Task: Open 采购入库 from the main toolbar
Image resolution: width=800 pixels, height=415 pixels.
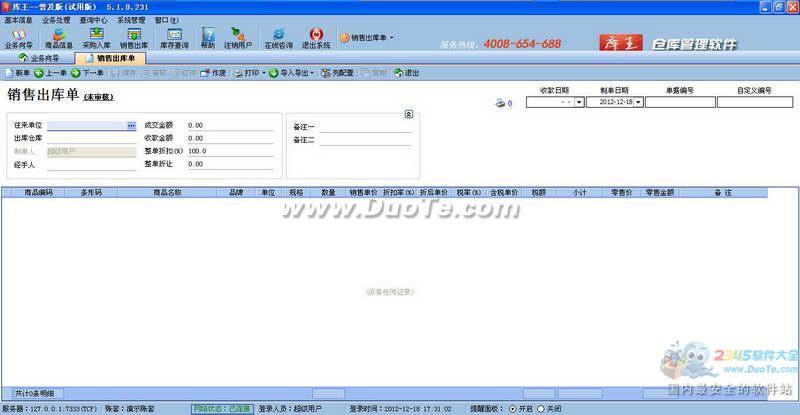Action: [x=97, y=38]
